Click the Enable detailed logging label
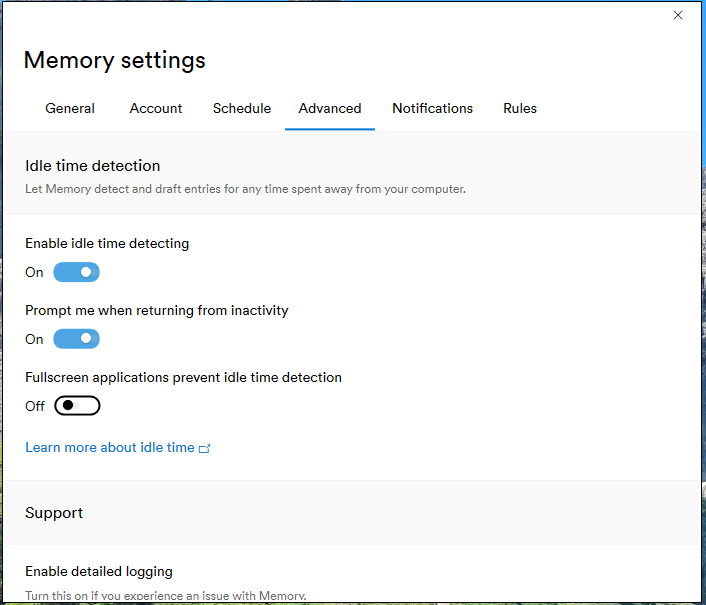This screenshot has width=706, height=605. [x=99, y=572]
